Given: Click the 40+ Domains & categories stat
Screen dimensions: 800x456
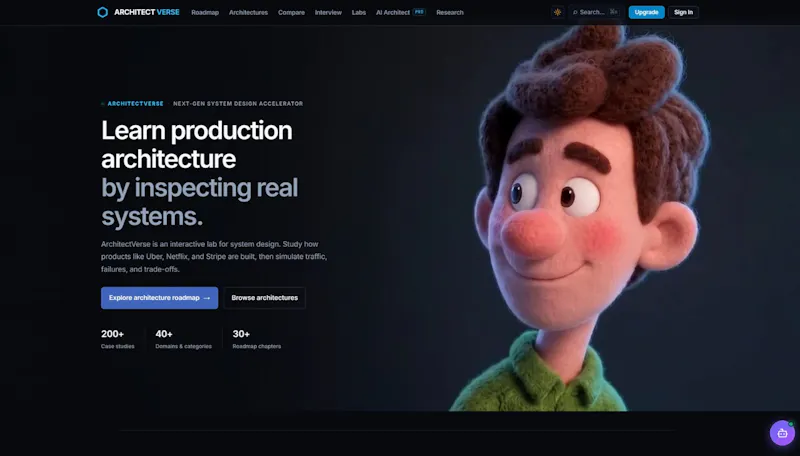Looking at the screenshot, I should click(x=183, y=339).
